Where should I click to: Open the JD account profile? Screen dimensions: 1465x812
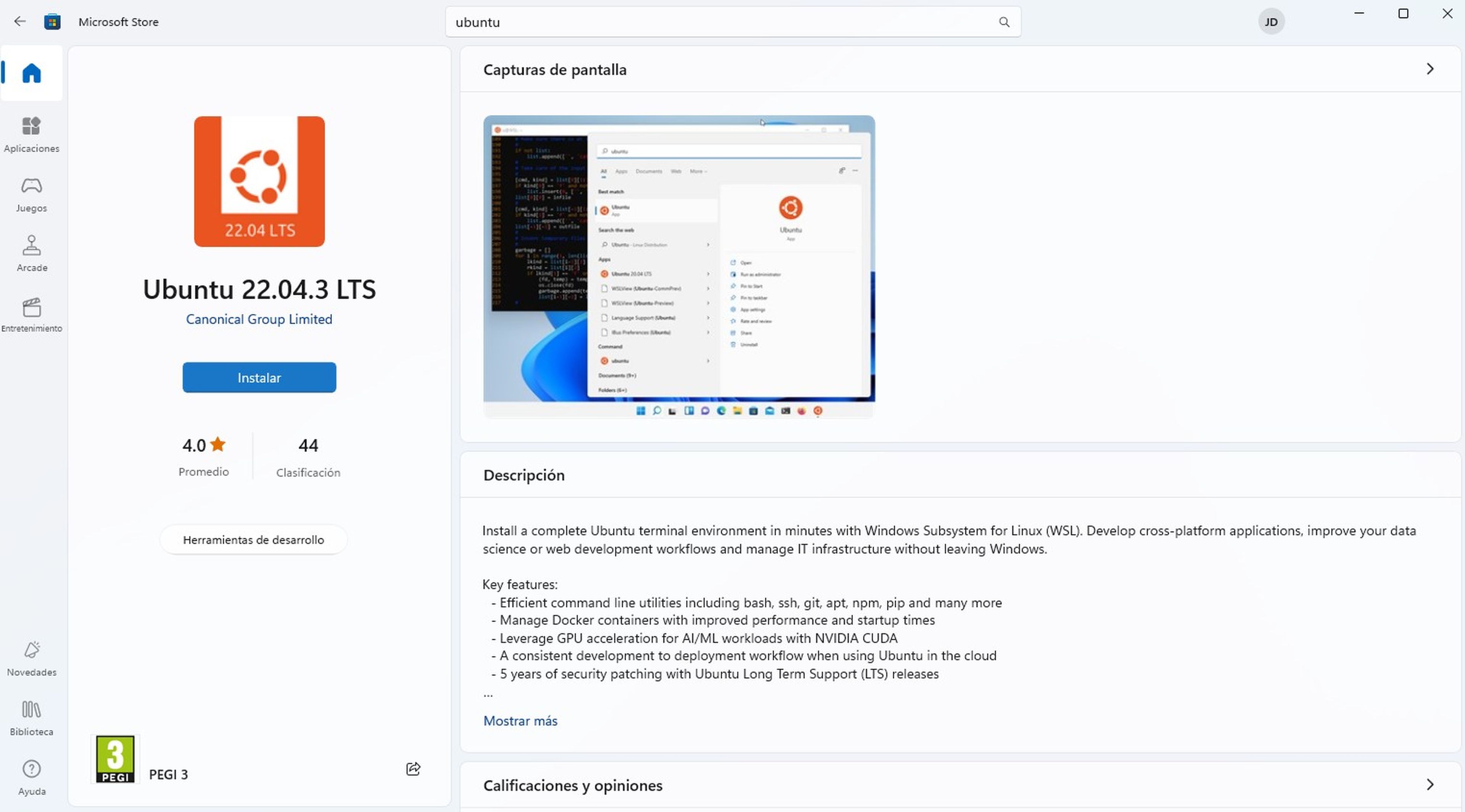coord(1270,22)
